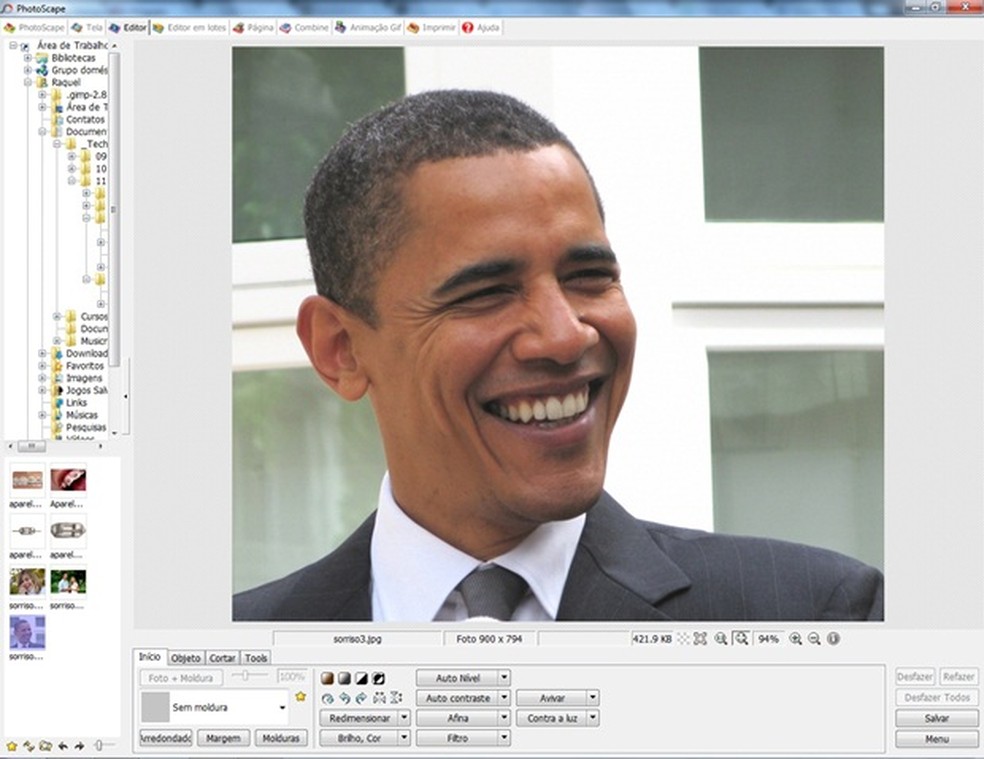Click the full screen view icon
Image resolution: width=984 pixels, height=759 pixels.
coord(700,639)
